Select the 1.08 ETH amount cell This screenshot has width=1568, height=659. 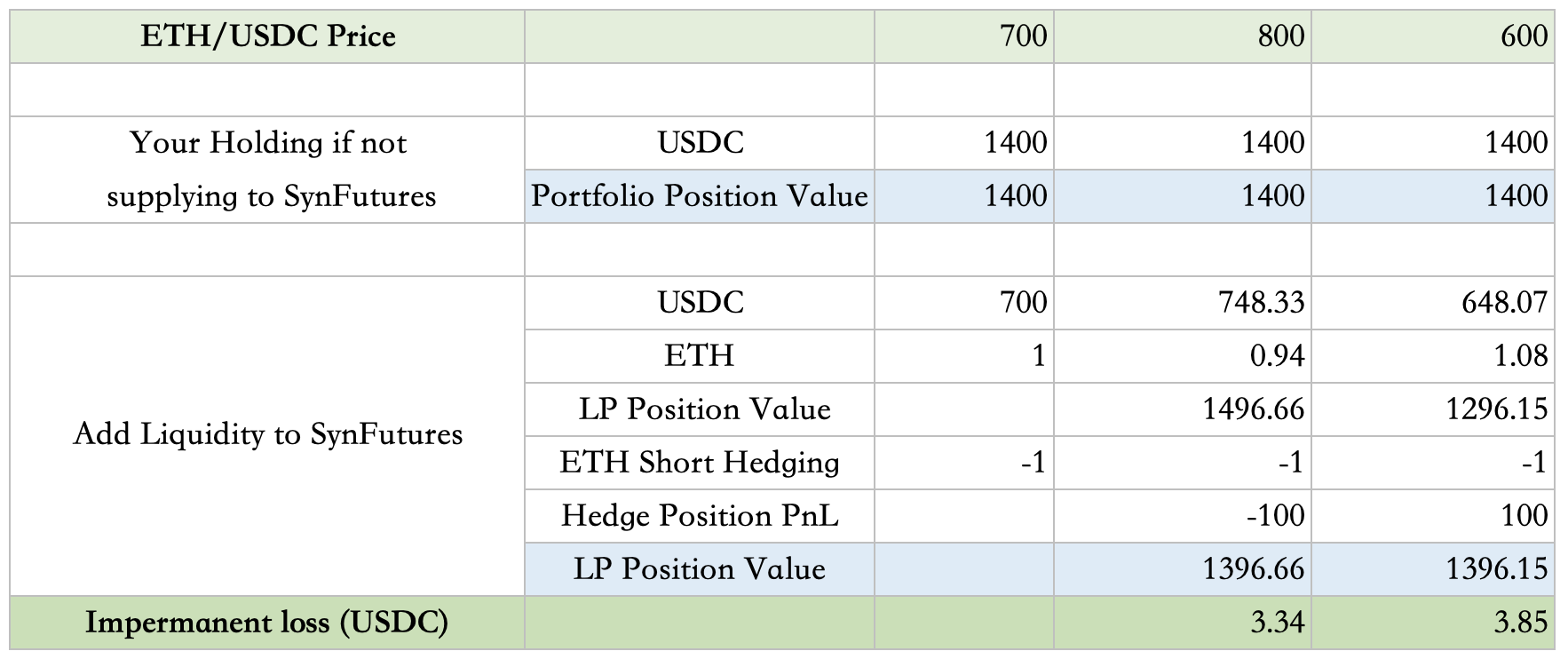[x=1433, y=356]
